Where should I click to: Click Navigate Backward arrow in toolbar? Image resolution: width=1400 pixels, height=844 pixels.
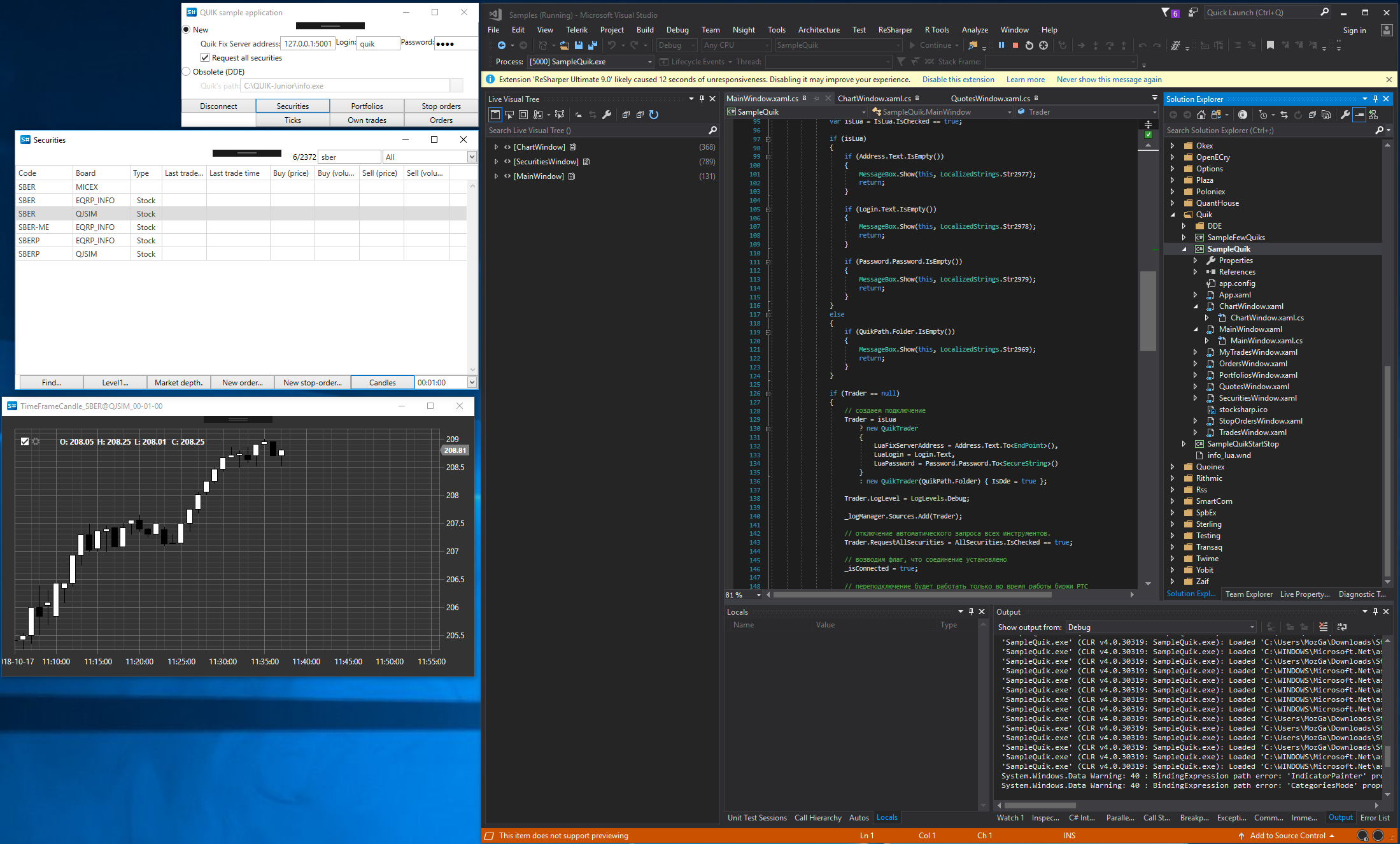[x=502, y=45]
